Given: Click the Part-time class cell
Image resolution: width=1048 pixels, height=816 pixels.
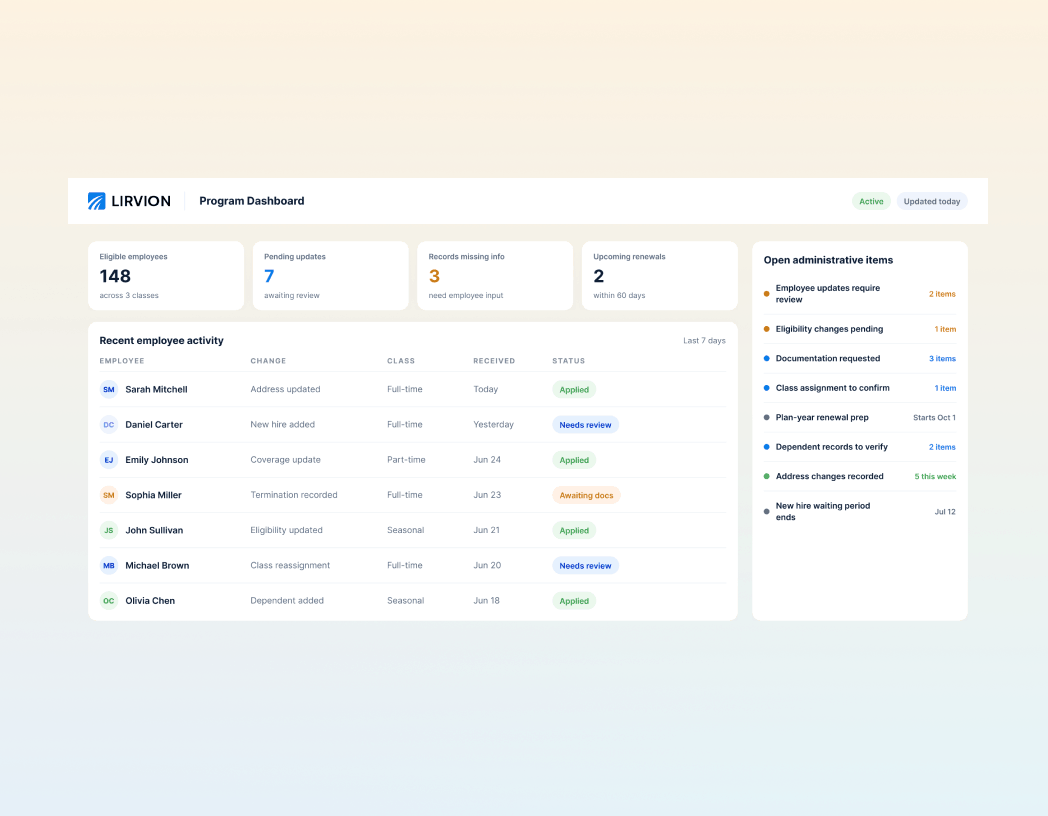Looking at the screenshot, I should 406,460.
